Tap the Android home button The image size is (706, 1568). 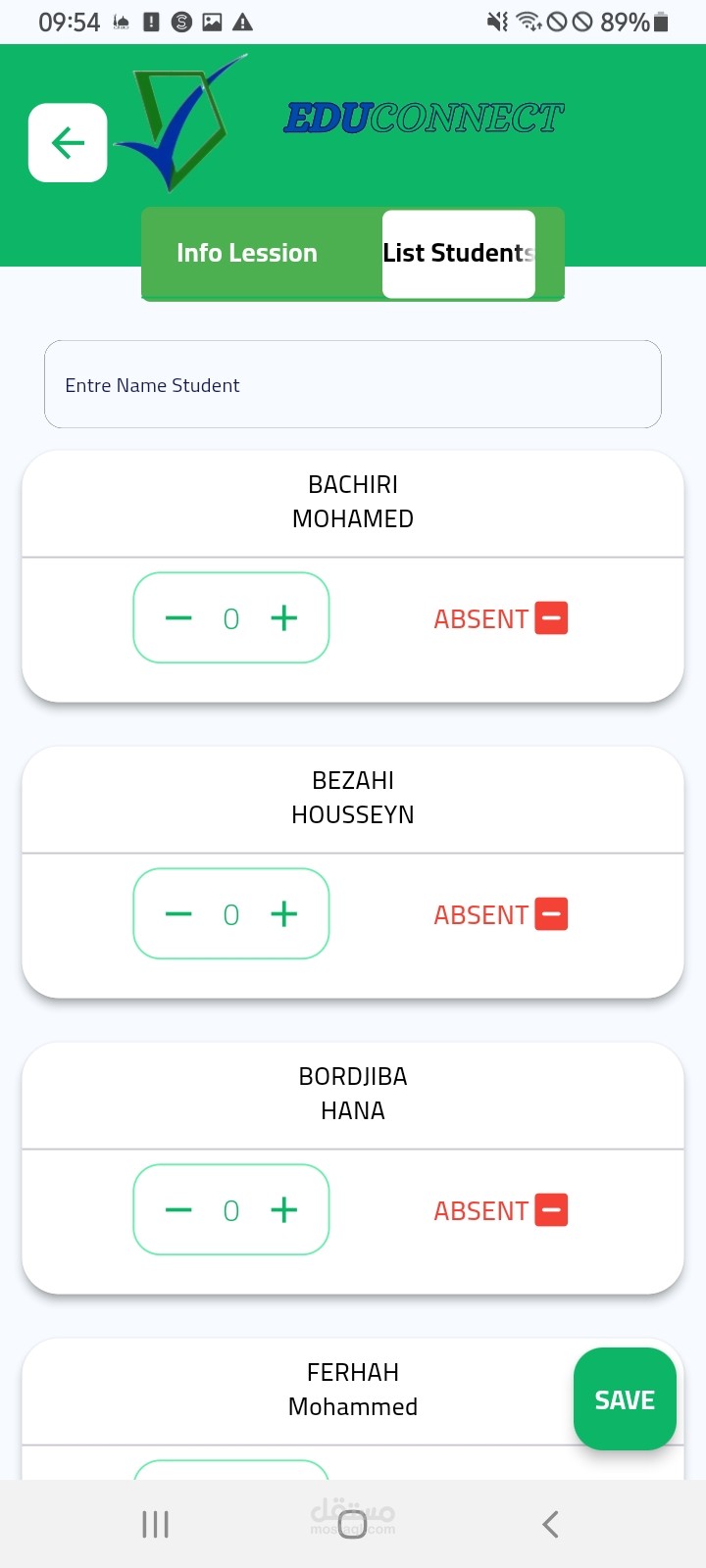353,1524
